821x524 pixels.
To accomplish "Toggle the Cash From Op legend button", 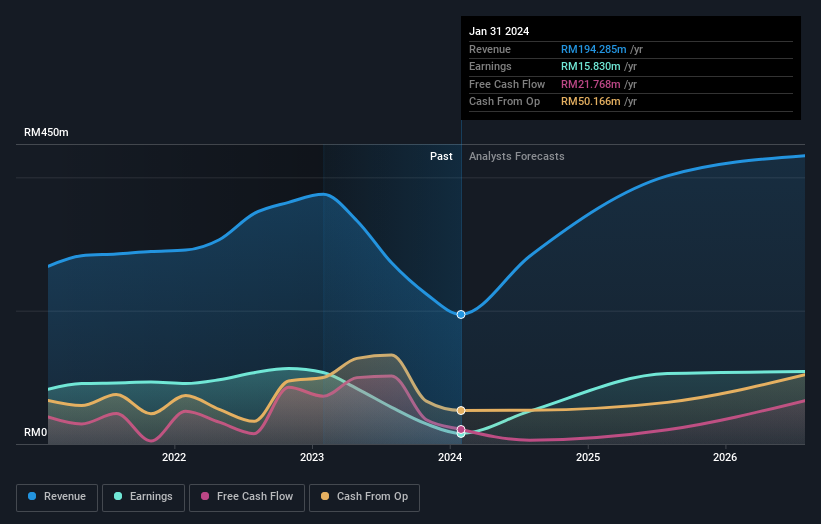I will 364,497.
